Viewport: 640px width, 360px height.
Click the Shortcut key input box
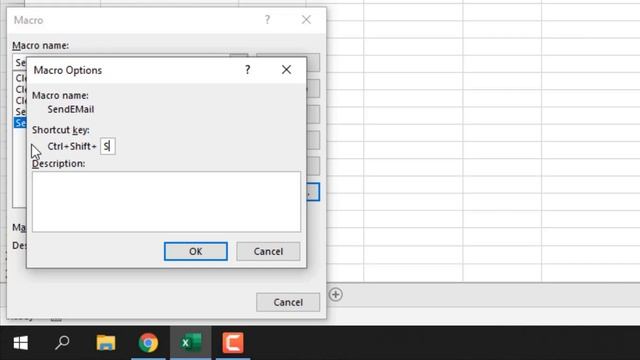[108, 146]
